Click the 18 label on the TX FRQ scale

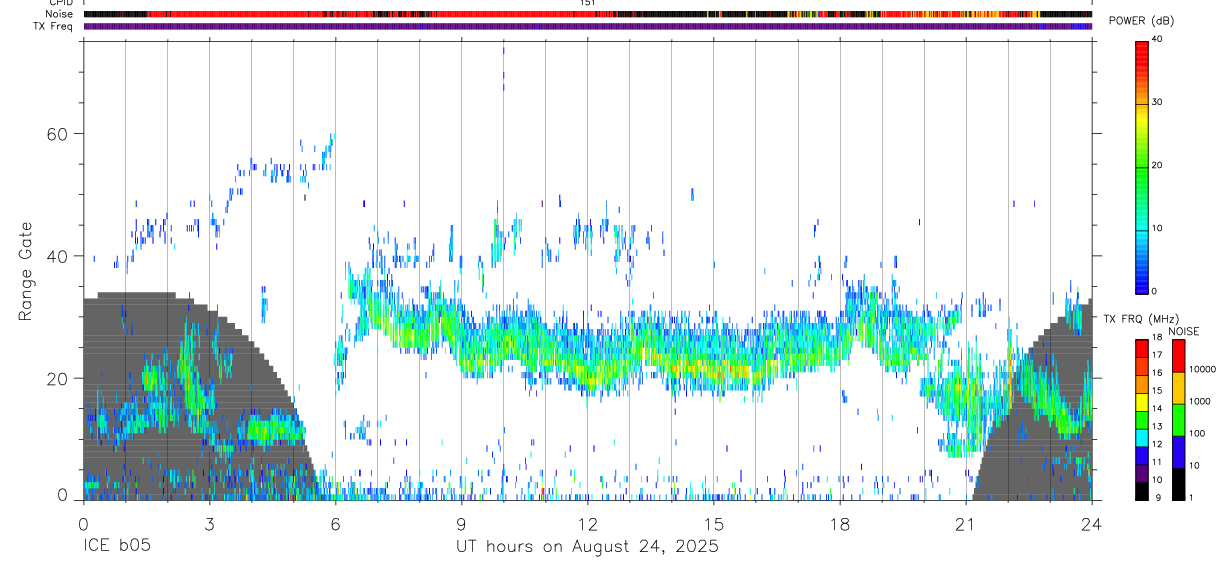(1156, 338)
